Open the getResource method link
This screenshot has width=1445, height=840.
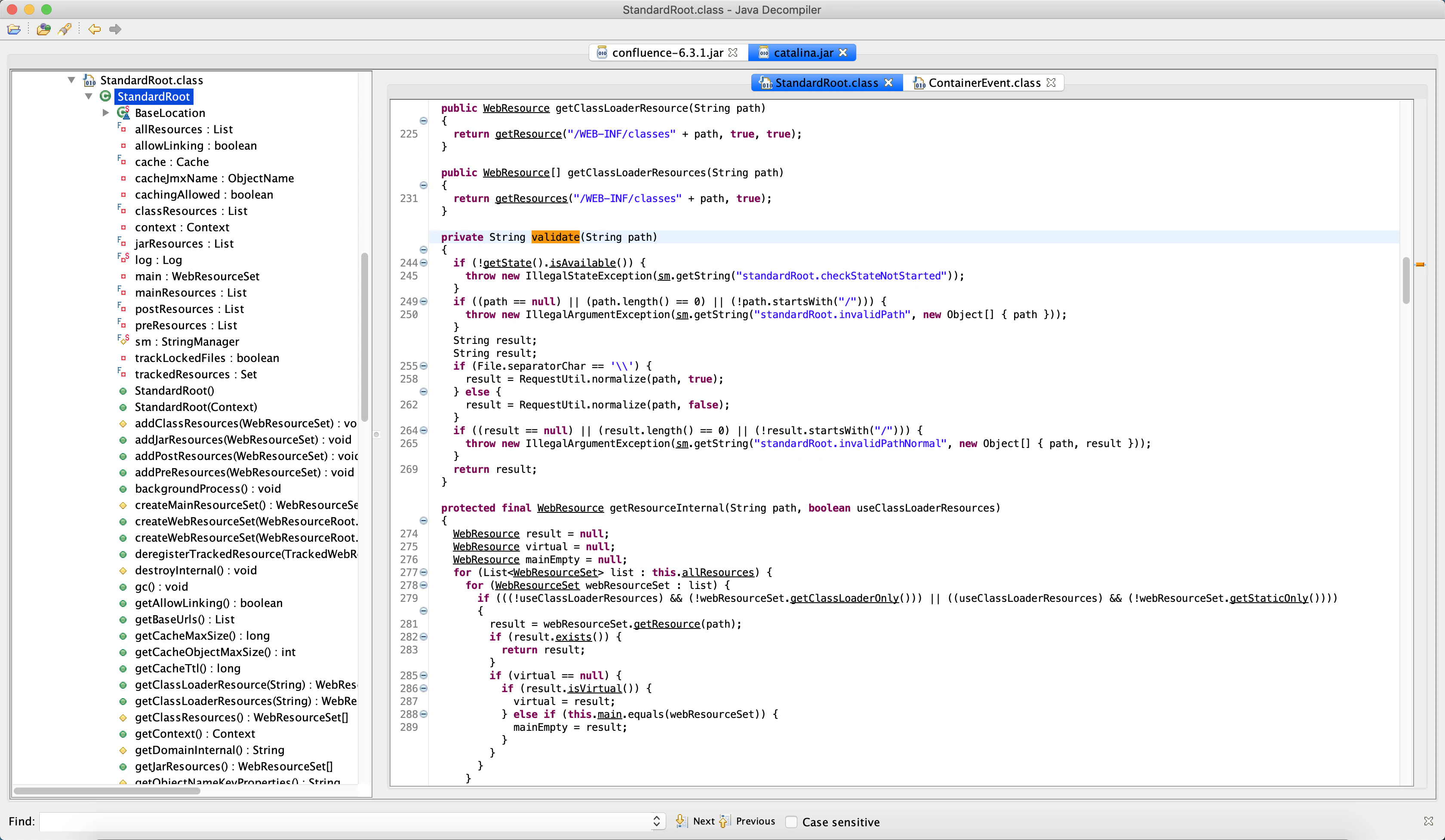click(528, 134)
